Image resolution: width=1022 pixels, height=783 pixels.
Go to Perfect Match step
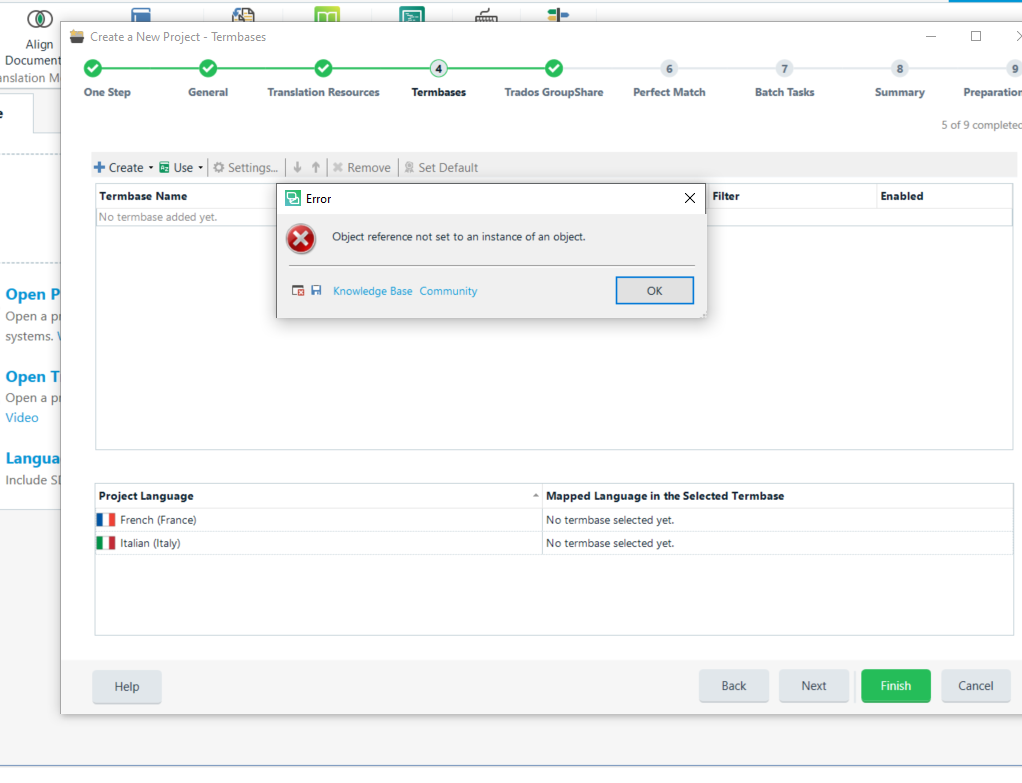(x=669, y=68)
